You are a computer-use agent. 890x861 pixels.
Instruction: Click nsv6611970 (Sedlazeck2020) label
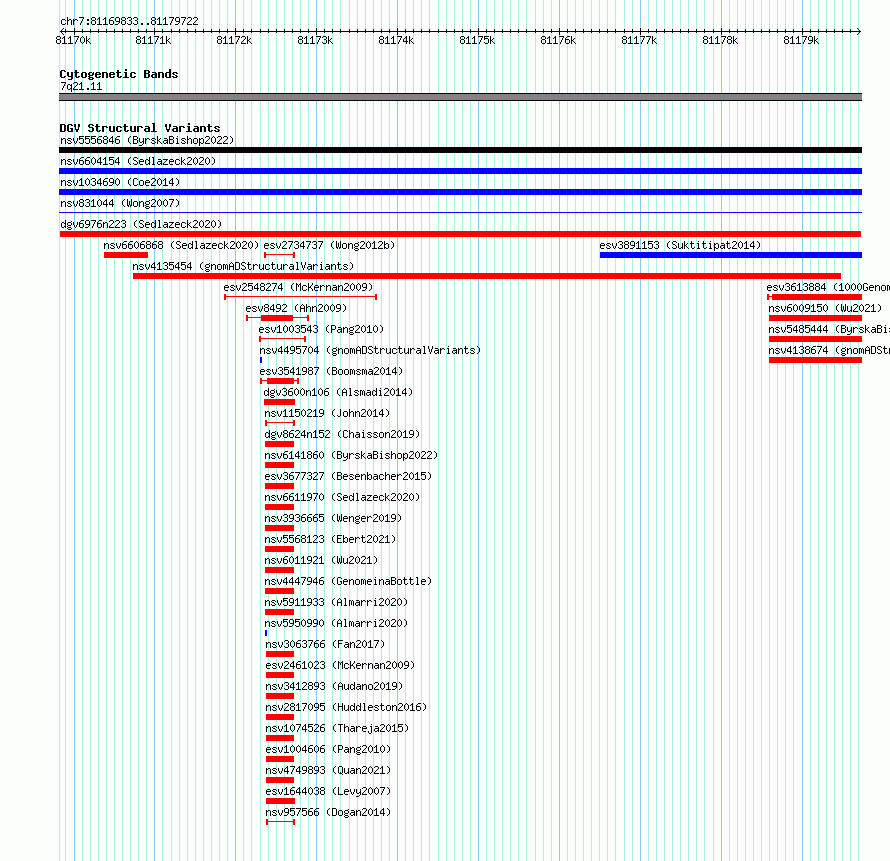click(342, 497)
